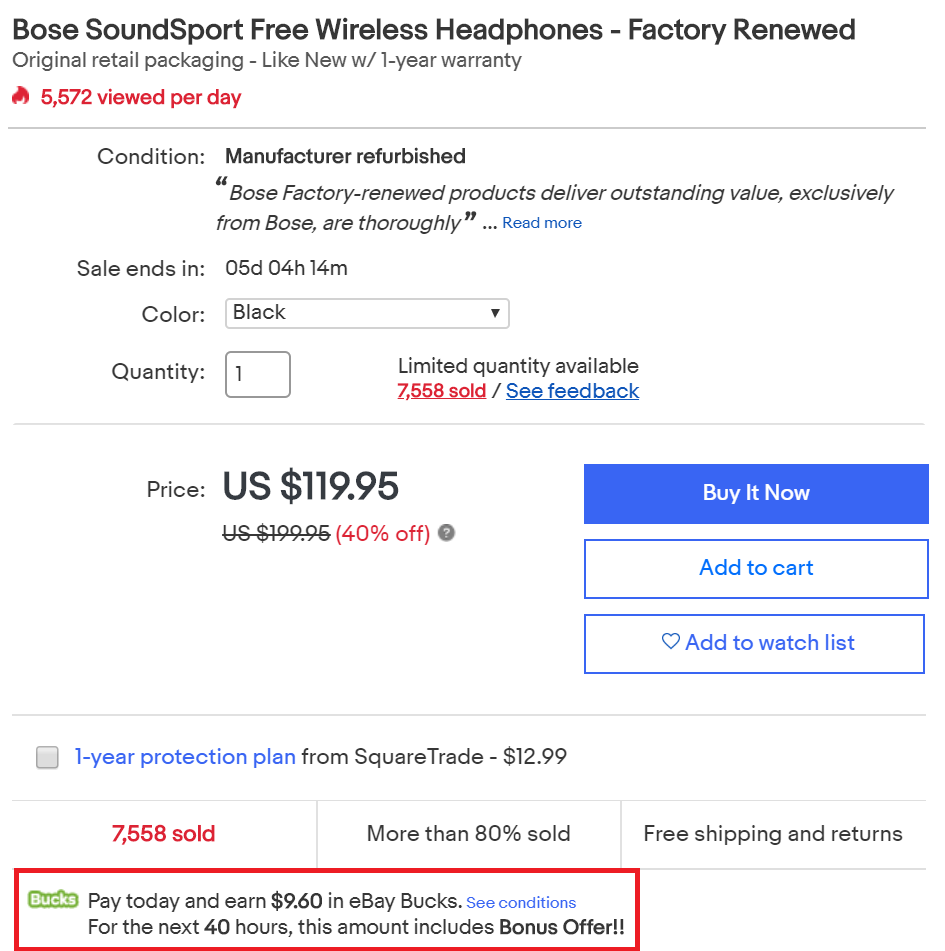This screenshot has height=951, width=945.
Task: Open the Color dropdown showing Black
Action: [x=367, y=313]
